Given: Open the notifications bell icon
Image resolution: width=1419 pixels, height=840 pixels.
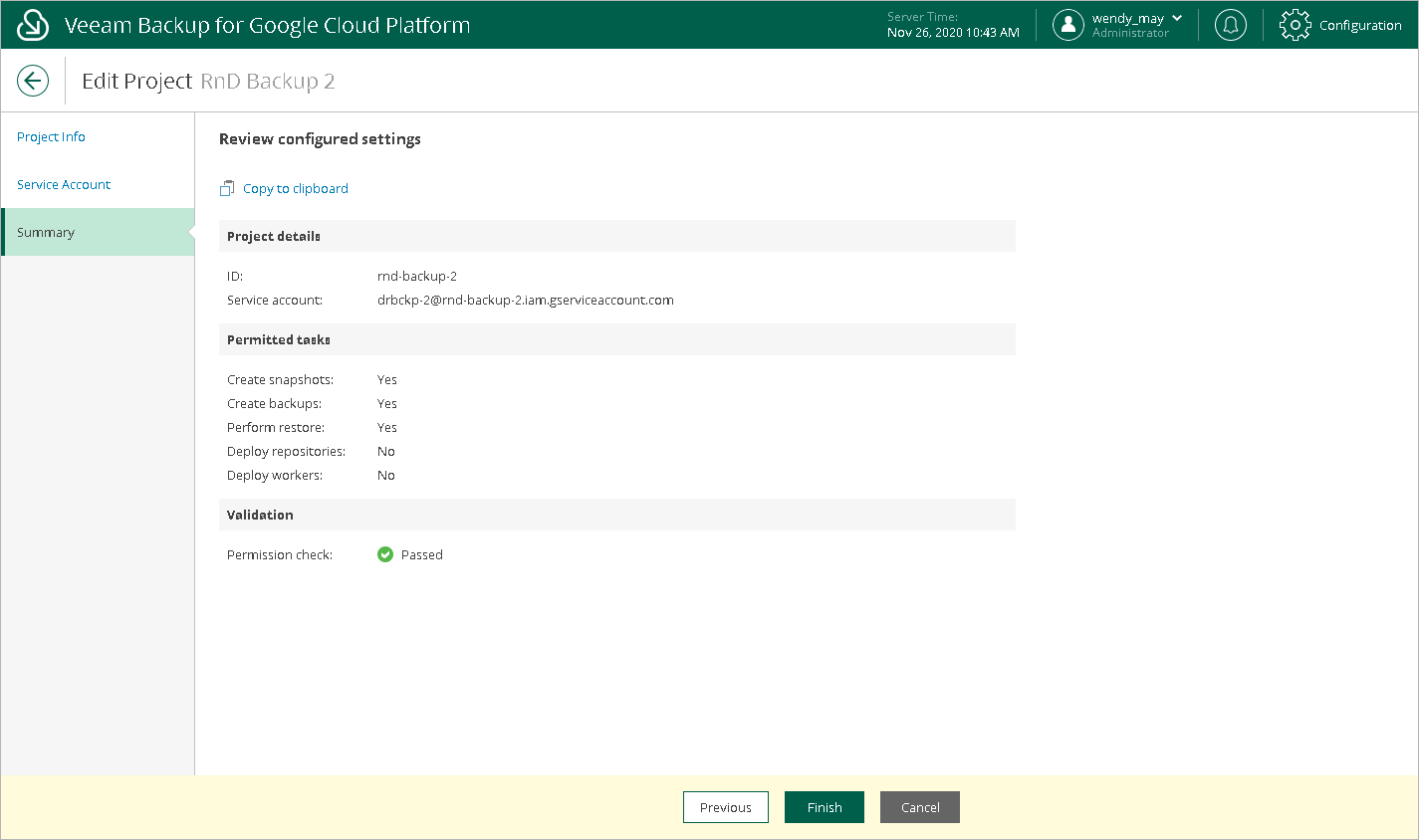Looking at the screenshot, I should (x=1231, y=25).
